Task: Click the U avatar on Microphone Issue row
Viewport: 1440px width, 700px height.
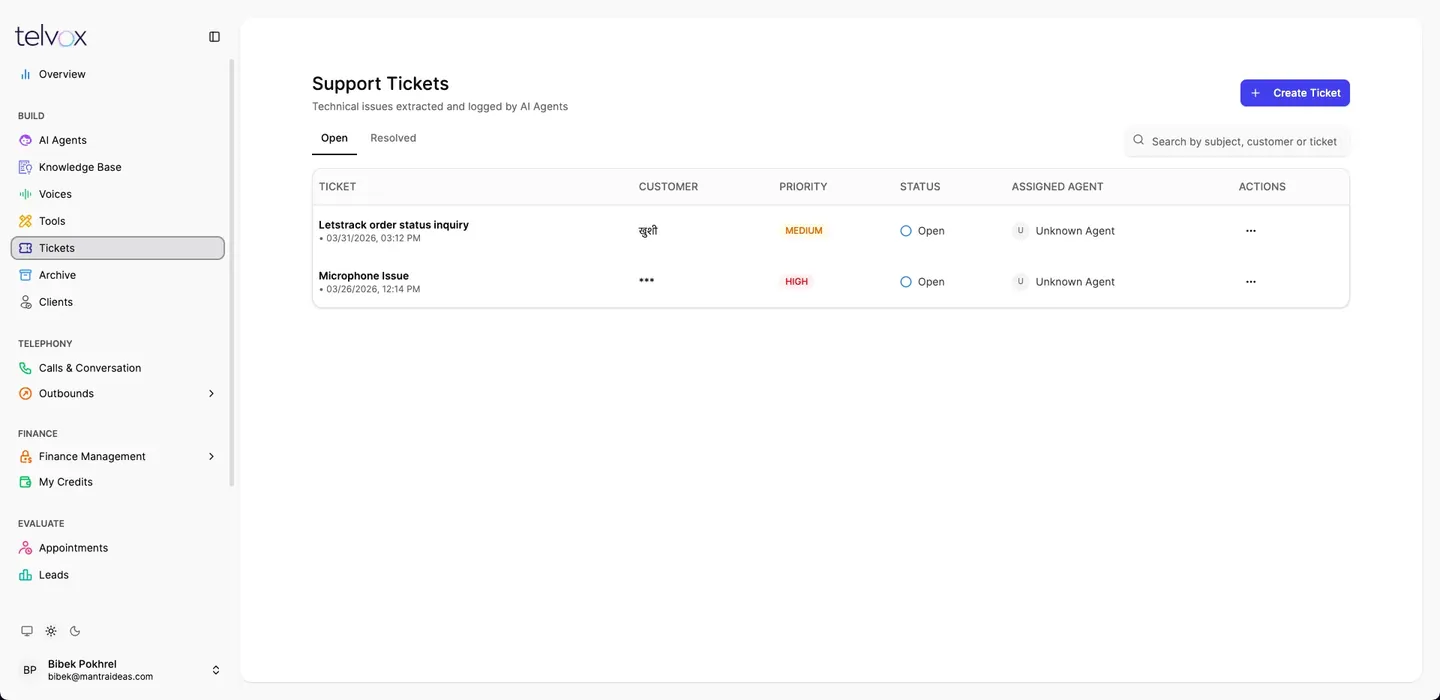Action: tap(1020, 282)
